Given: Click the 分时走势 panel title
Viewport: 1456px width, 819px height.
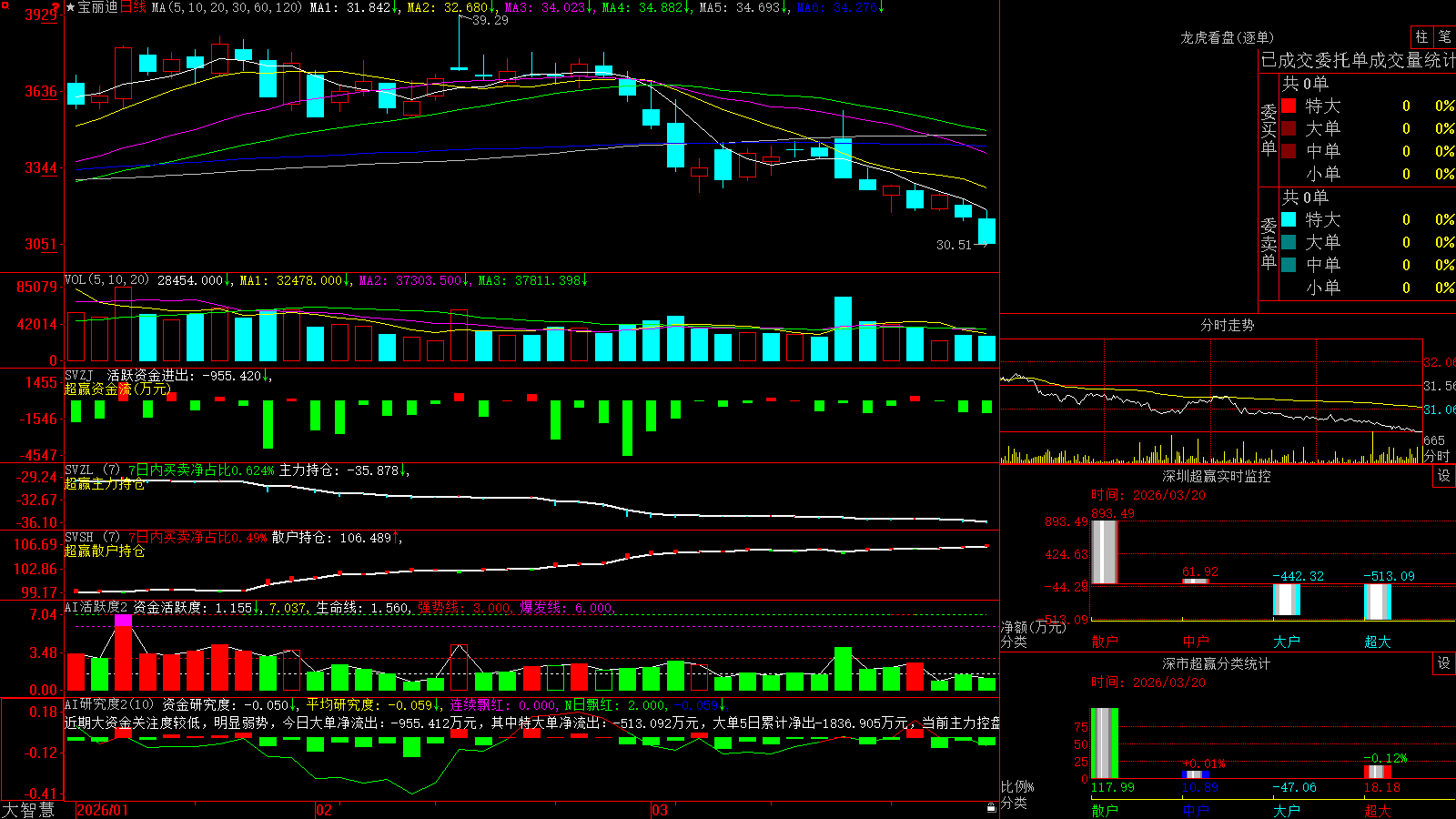Looking at the screenshot, I should 1227,325.
